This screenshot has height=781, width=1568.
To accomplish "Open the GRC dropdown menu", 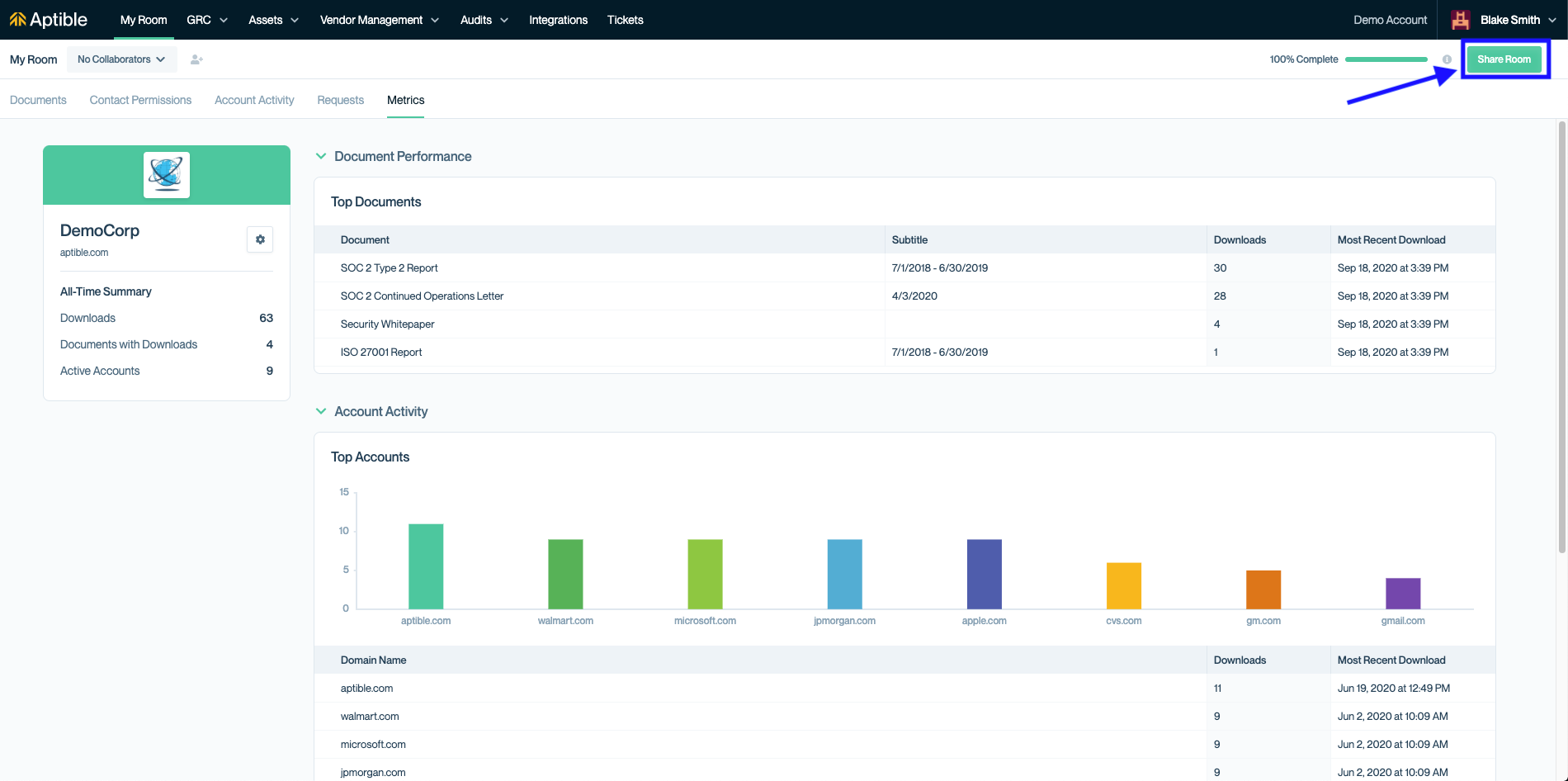I will tap(207, 20).
